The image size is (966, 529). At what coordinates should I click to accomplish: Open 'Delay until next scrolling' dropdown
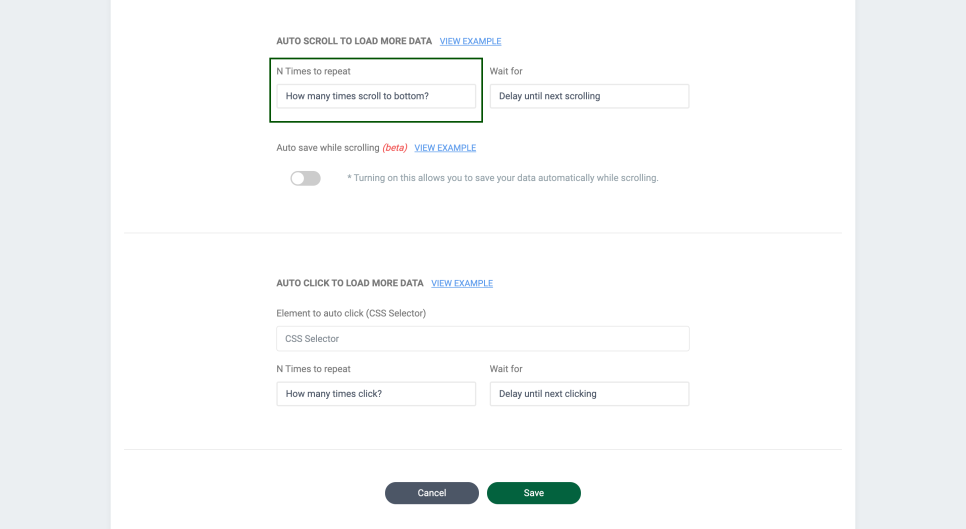click(x=589, y=96)
